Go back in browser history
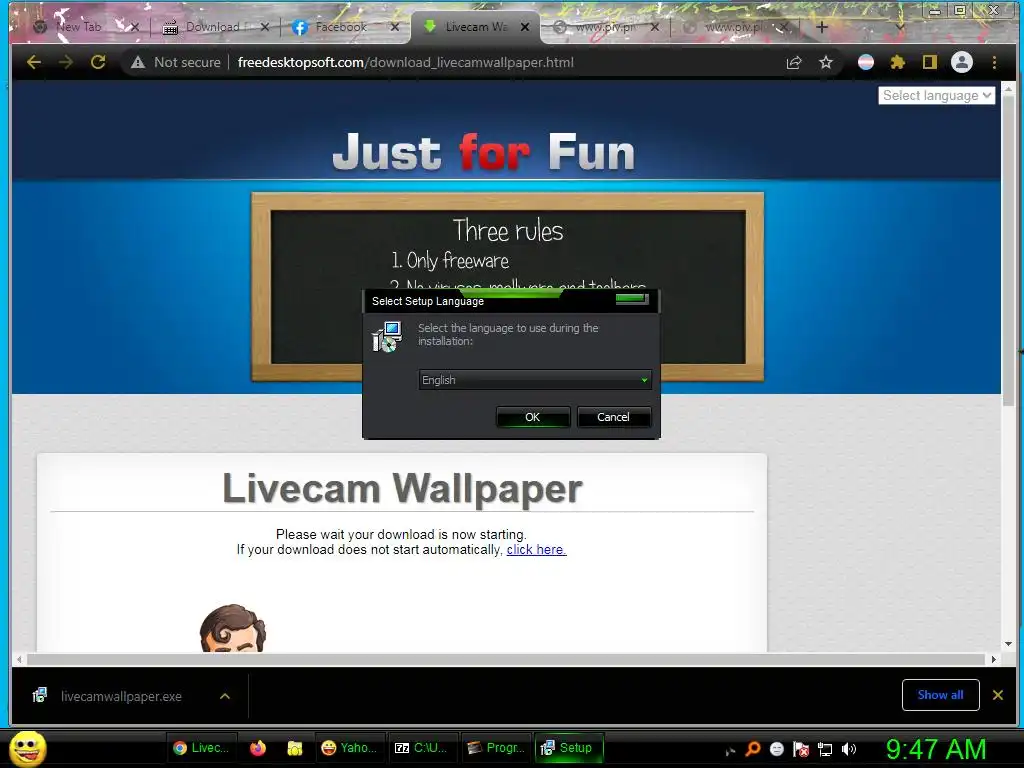 pos(34,62)
